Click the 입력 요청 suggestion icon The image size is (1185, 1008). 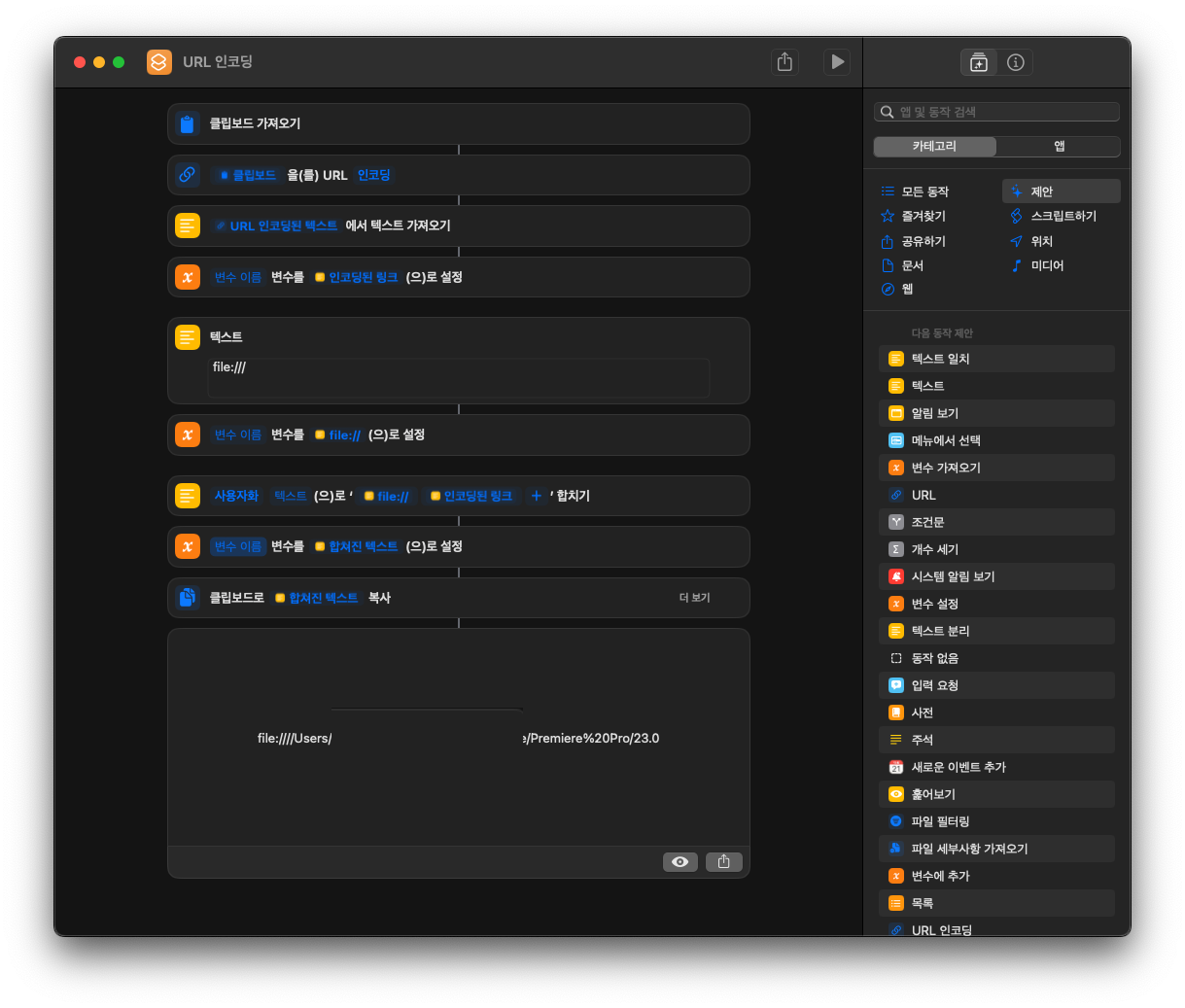(x=896, y=685)
